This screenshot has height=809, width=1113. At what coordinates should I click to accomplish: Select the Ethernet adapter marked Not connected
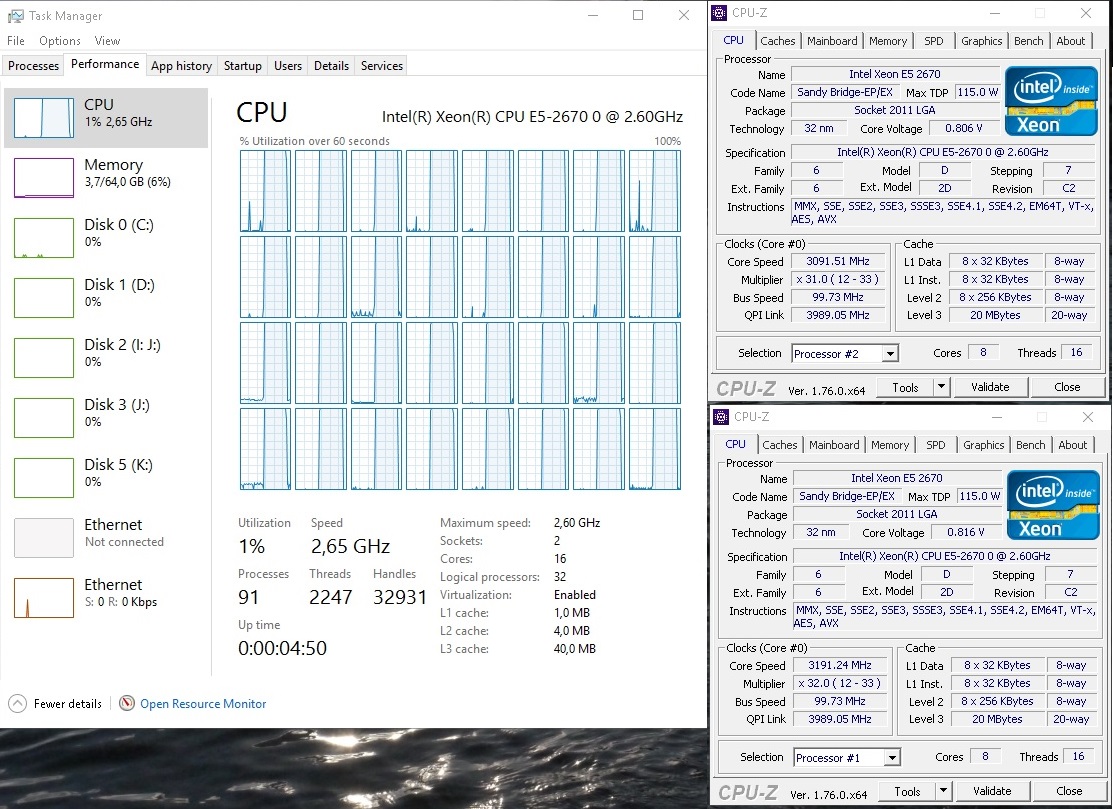pyautogui.click(x=106, y=537)
